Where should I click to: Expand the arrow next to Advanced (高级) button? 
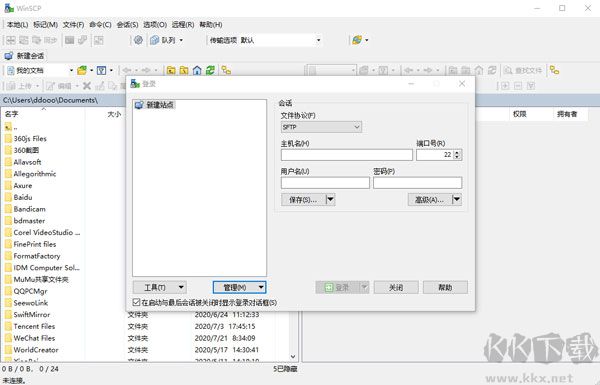(x=457, y=199)
